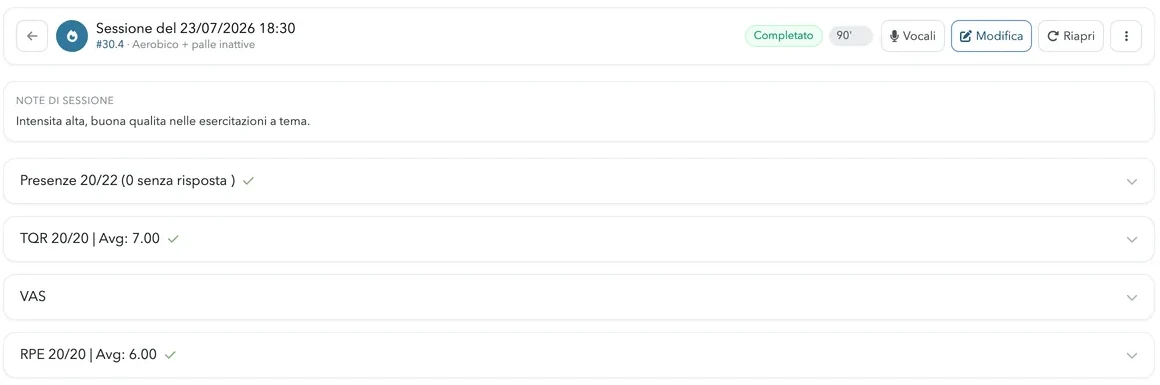
Task: Click the #30.4 session link
Action: 109,44
